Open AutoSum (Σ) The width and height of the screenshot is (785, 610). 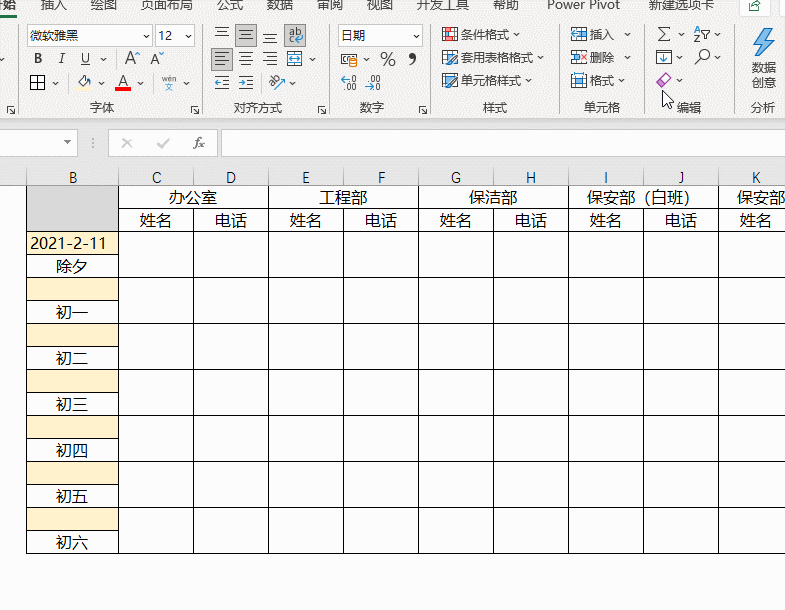pyautogui.click(x=664, y=35)
